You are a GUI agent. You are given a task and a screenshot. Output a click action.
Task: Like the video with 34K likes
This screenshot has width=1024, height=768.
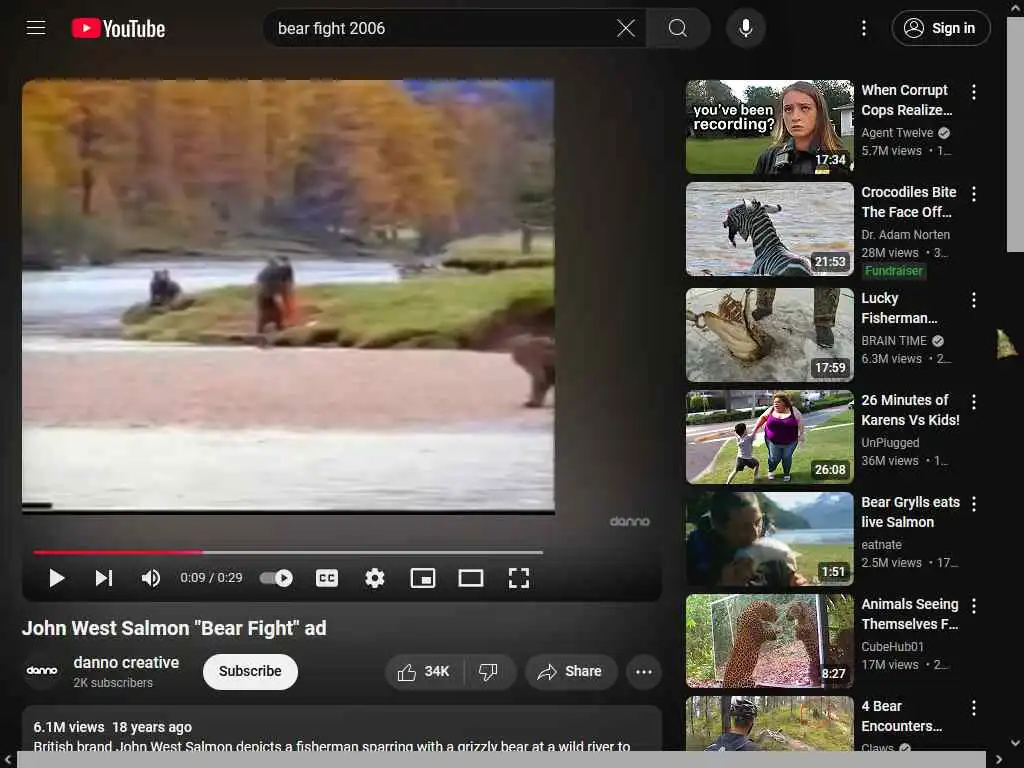[x=423, y=671]
